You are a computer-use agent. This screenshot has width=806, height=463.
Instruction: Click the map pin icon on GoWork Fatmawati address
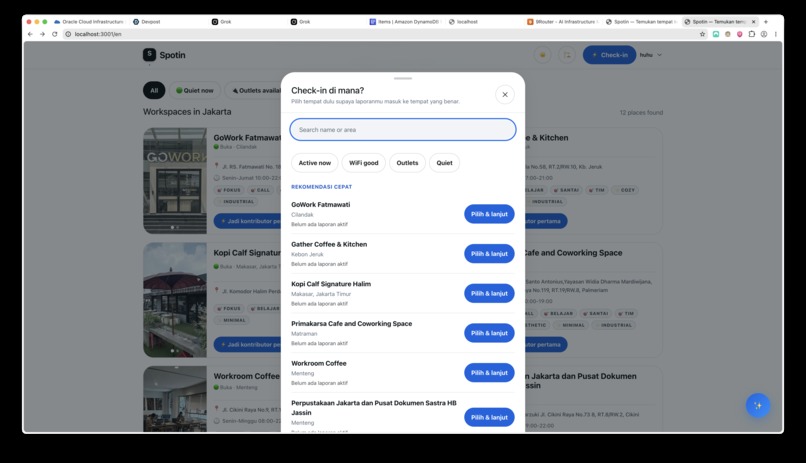[x=216, y=166]
